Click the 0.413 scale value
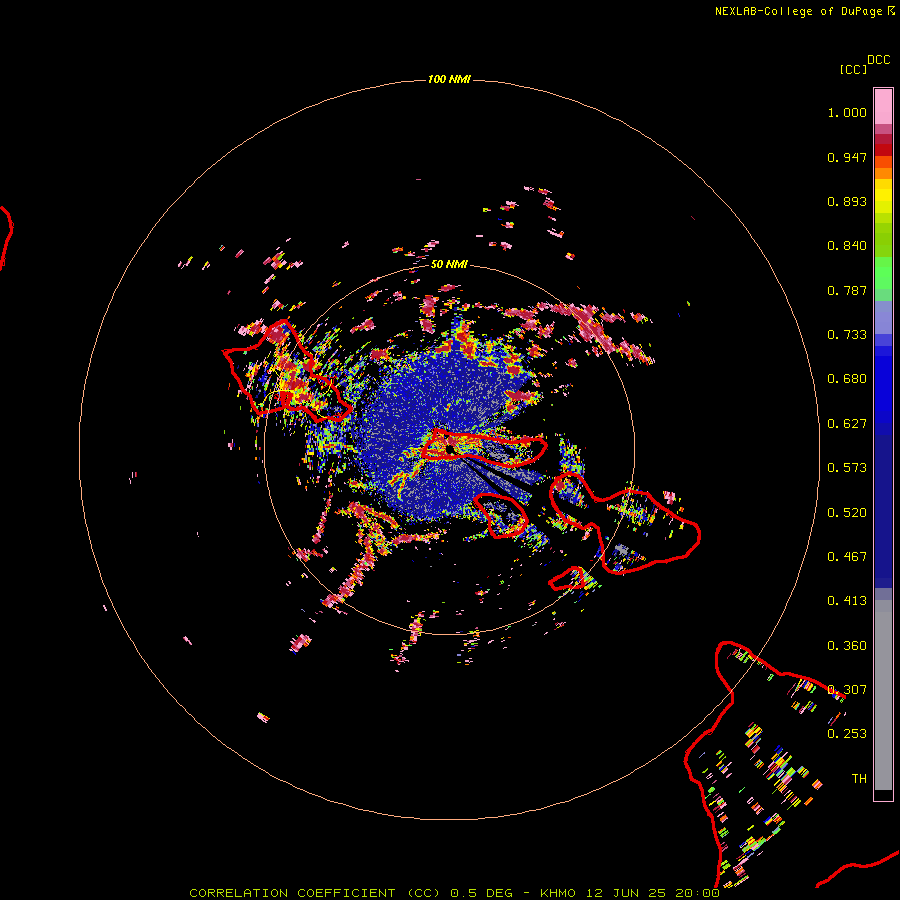This screenshot has height=900, width=900. pyautogui.click(x=847, y=601)
